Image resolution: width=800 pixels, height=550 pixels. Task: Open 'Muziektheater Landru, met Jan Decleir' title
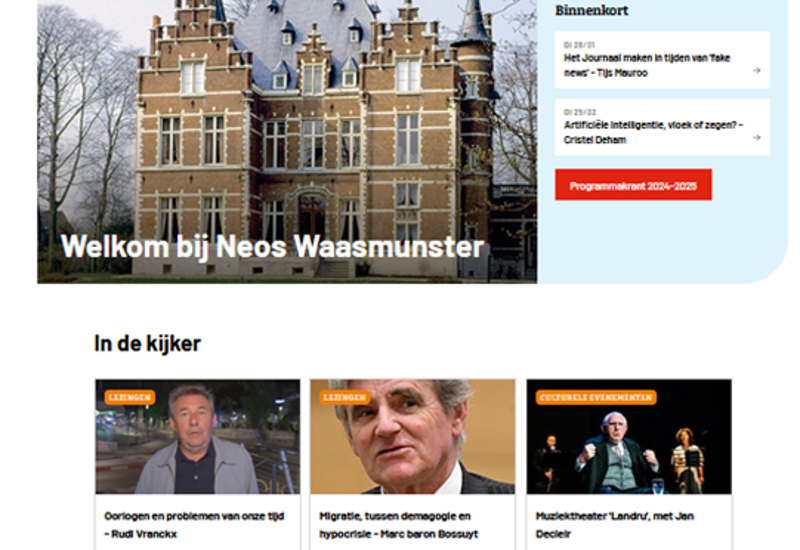coord(614,525)
